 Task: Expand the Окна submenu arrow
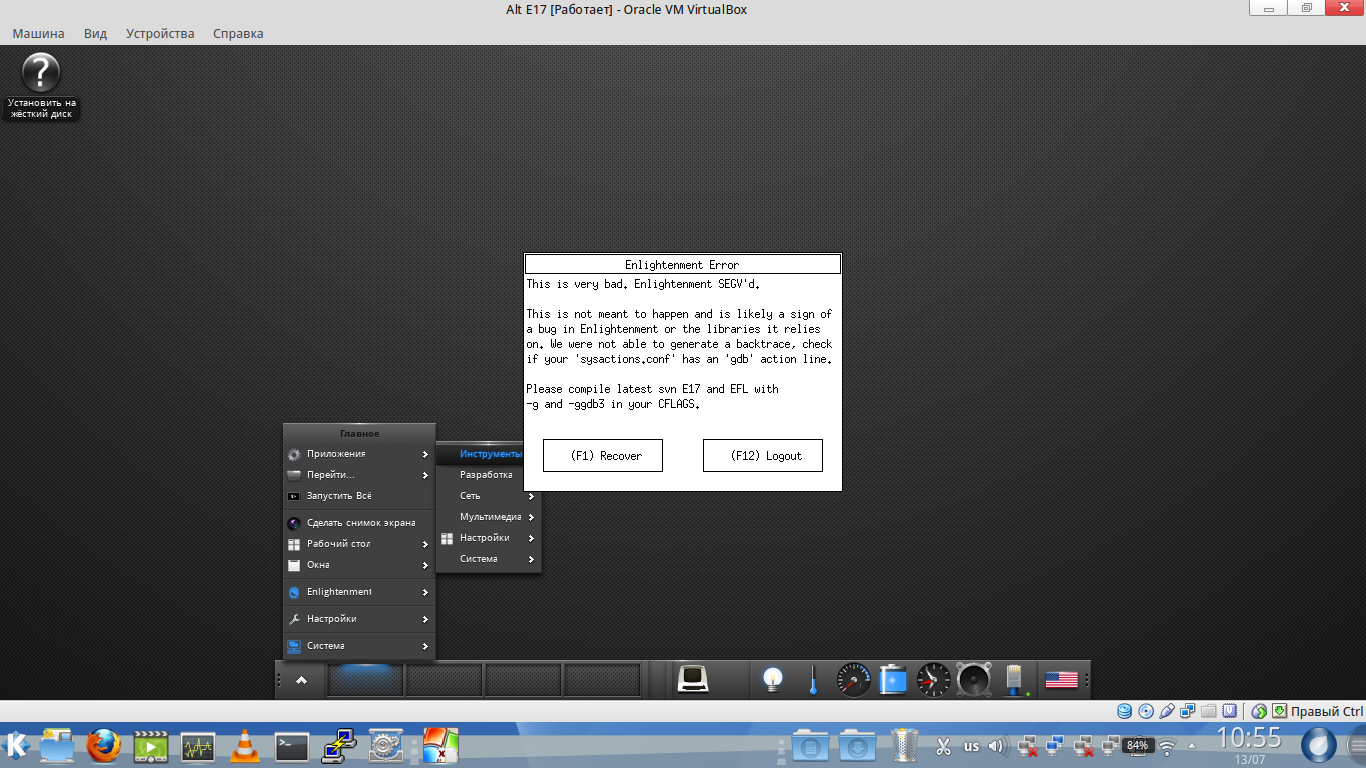426,565
